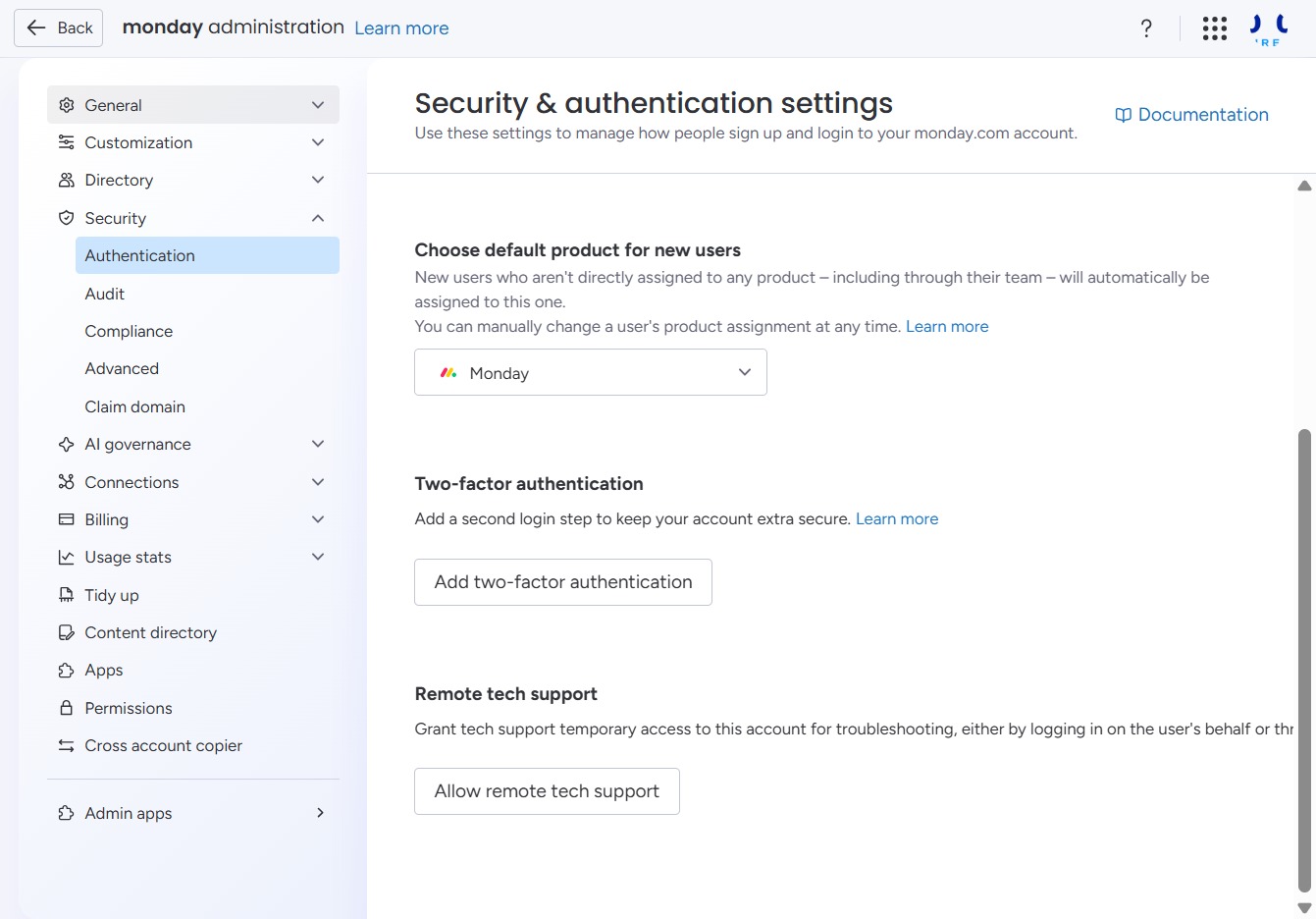
Task: Expand the Customization section chevron
Action: (x=318, y=142)
